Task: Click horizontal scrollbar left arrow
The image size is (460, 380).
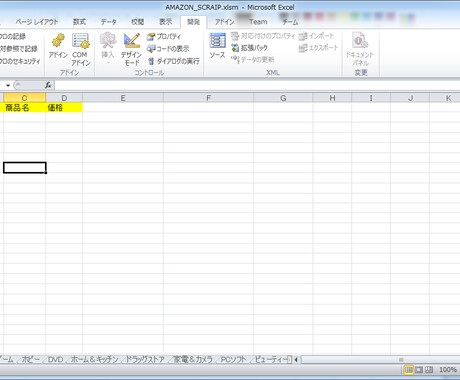Action: click(296, 360)
